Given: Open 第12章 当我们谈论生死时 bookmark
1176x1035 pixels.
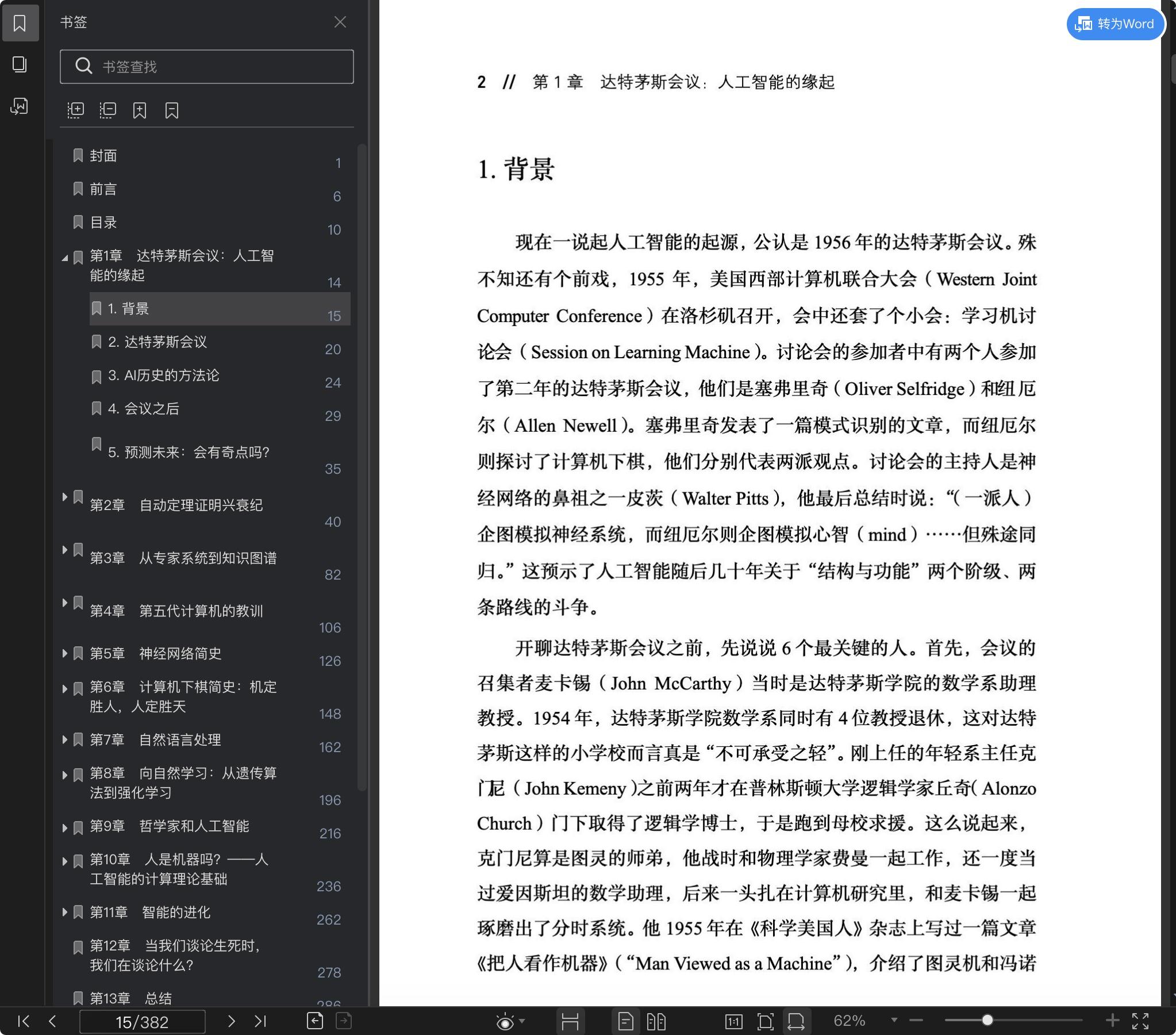Looking at the screenshot, I should (176, 956).
